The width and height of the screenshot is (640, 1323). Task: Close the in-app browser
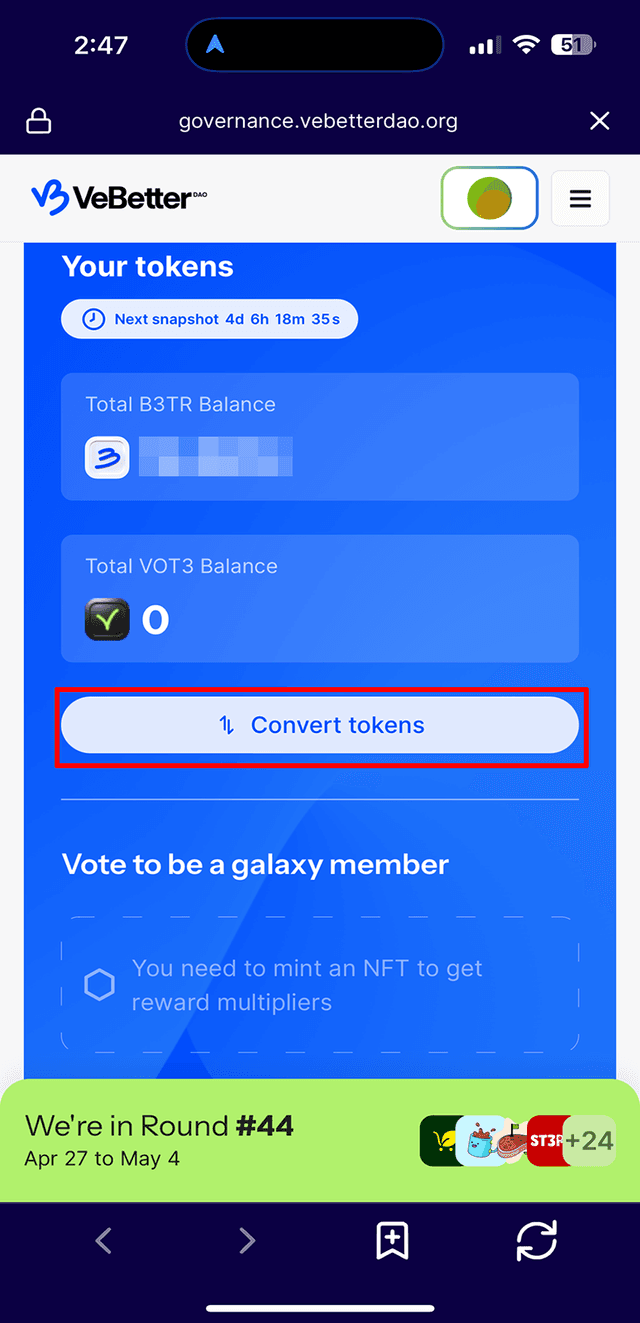tap(599, 121)
